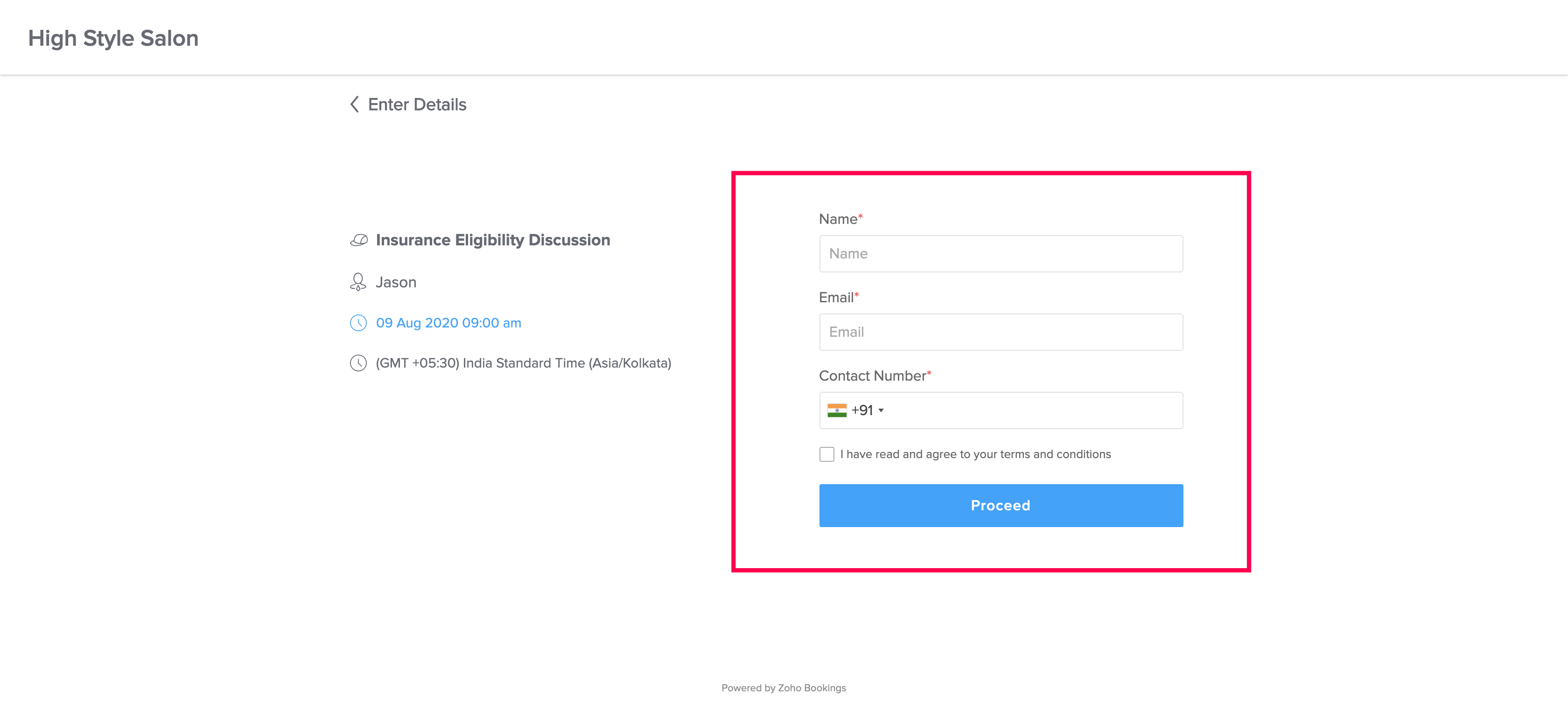Select the Insurance Eligibility Discussion title
The width and height of the screenshot is (1568, 709).
point(492,240)
